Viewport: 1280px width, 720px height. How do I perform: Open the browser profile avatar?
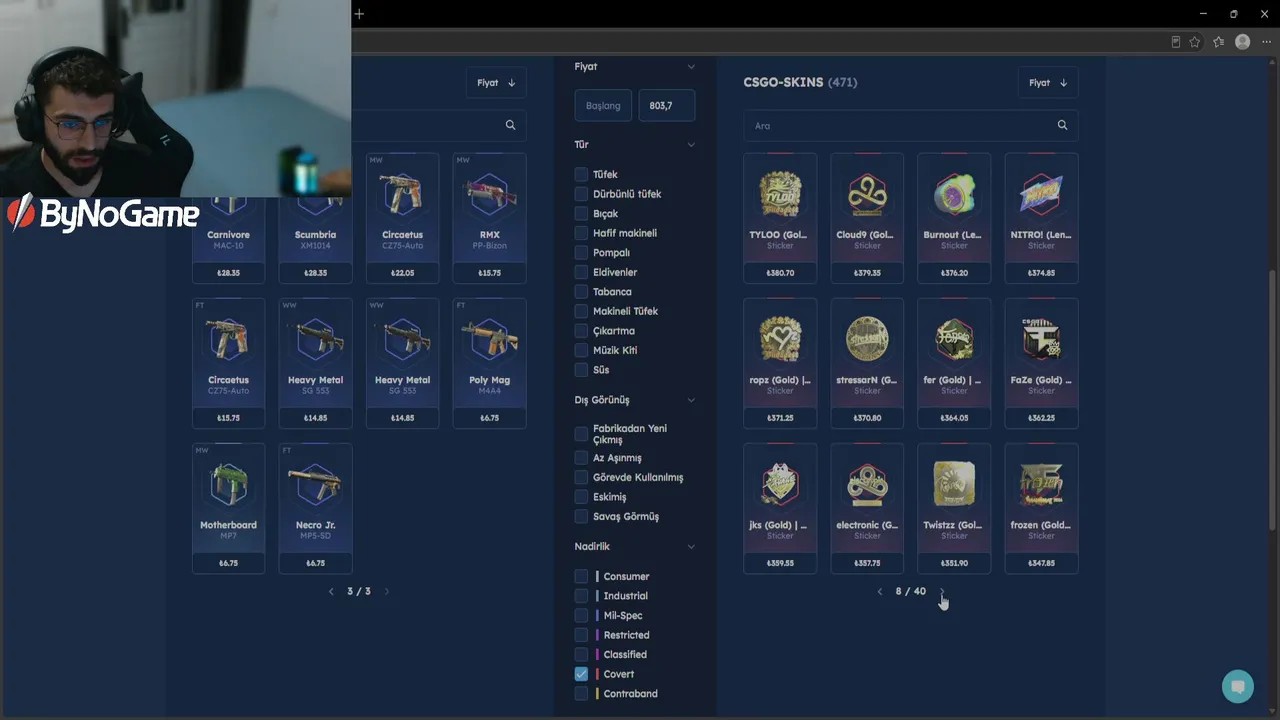coord(1243,42)
